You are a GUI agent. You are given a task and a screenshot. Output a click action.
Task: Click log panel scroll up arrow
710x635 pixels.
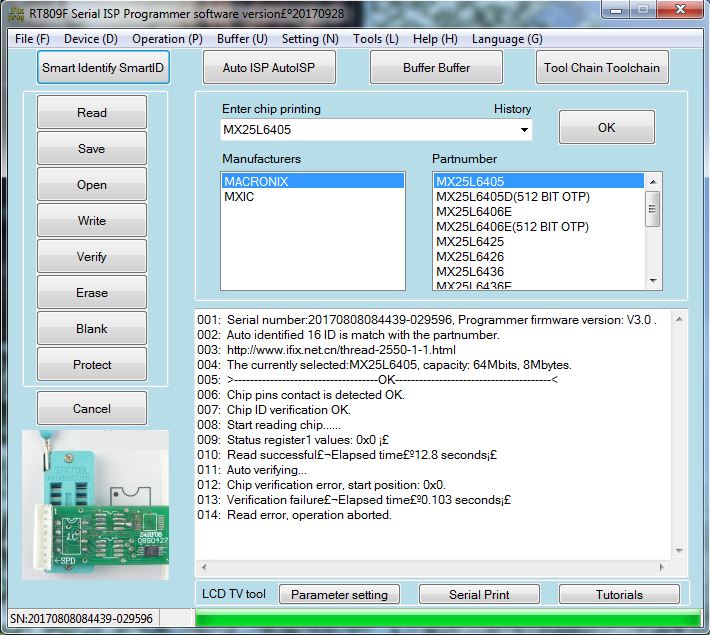pos(679,319)
